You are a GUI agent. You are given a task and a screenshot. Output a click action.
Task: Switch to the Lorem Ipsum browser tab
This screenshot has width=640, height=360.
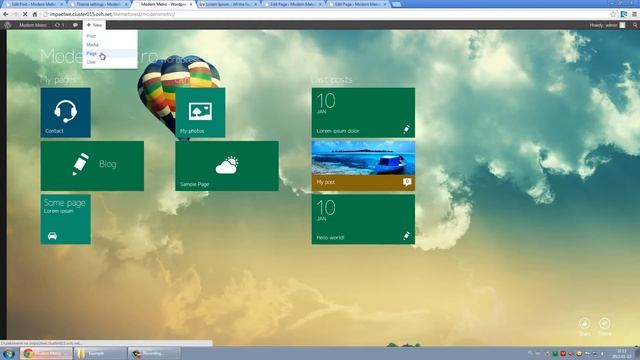[x=229, y=4]
